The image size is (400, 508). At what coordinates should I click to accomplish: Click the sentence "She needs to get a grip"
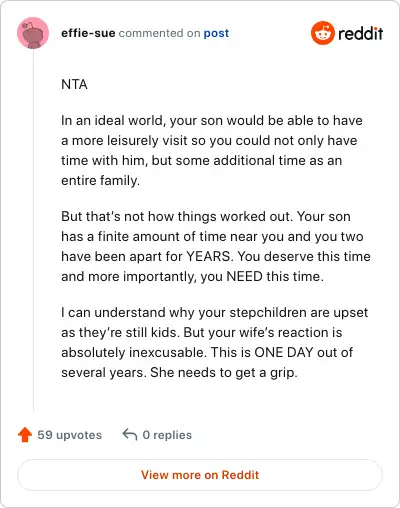pyautogui.click(x=224, y=372)
